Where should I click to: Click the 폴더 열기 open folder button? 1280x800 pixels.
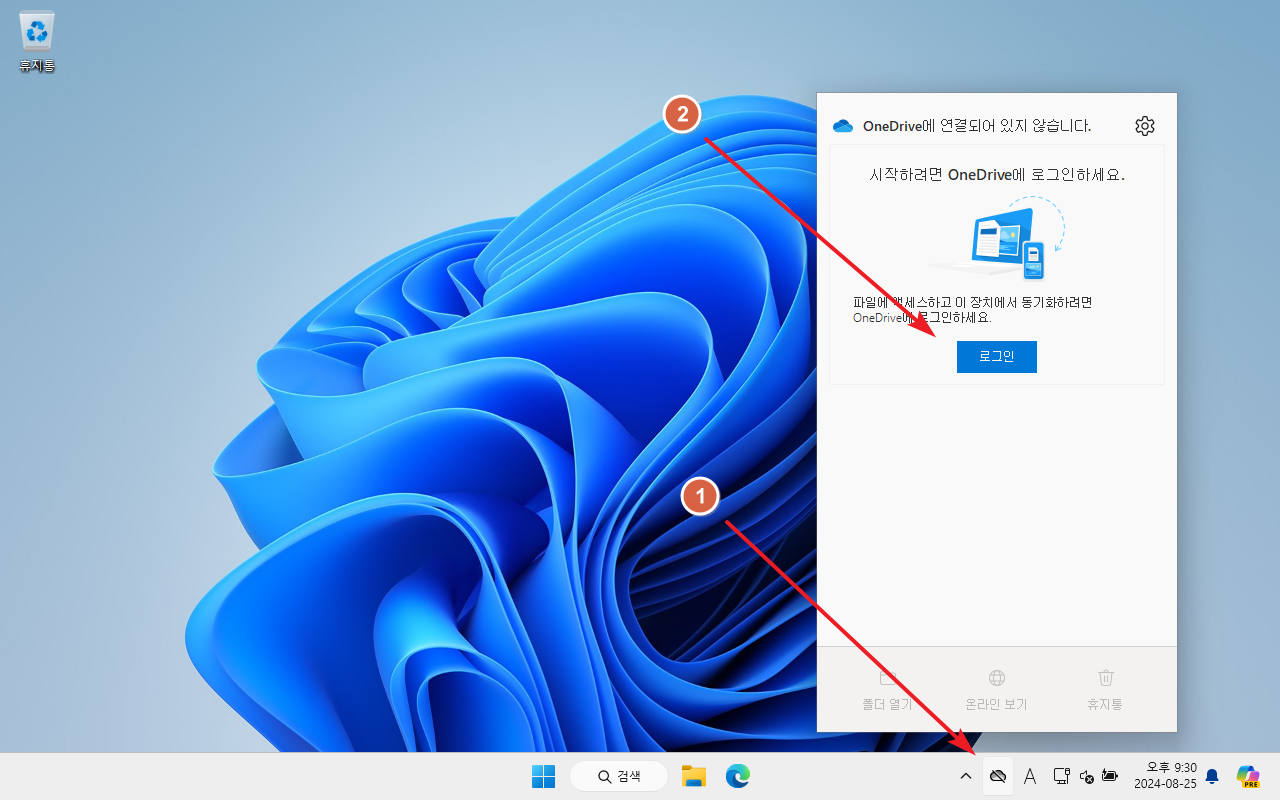887,690
